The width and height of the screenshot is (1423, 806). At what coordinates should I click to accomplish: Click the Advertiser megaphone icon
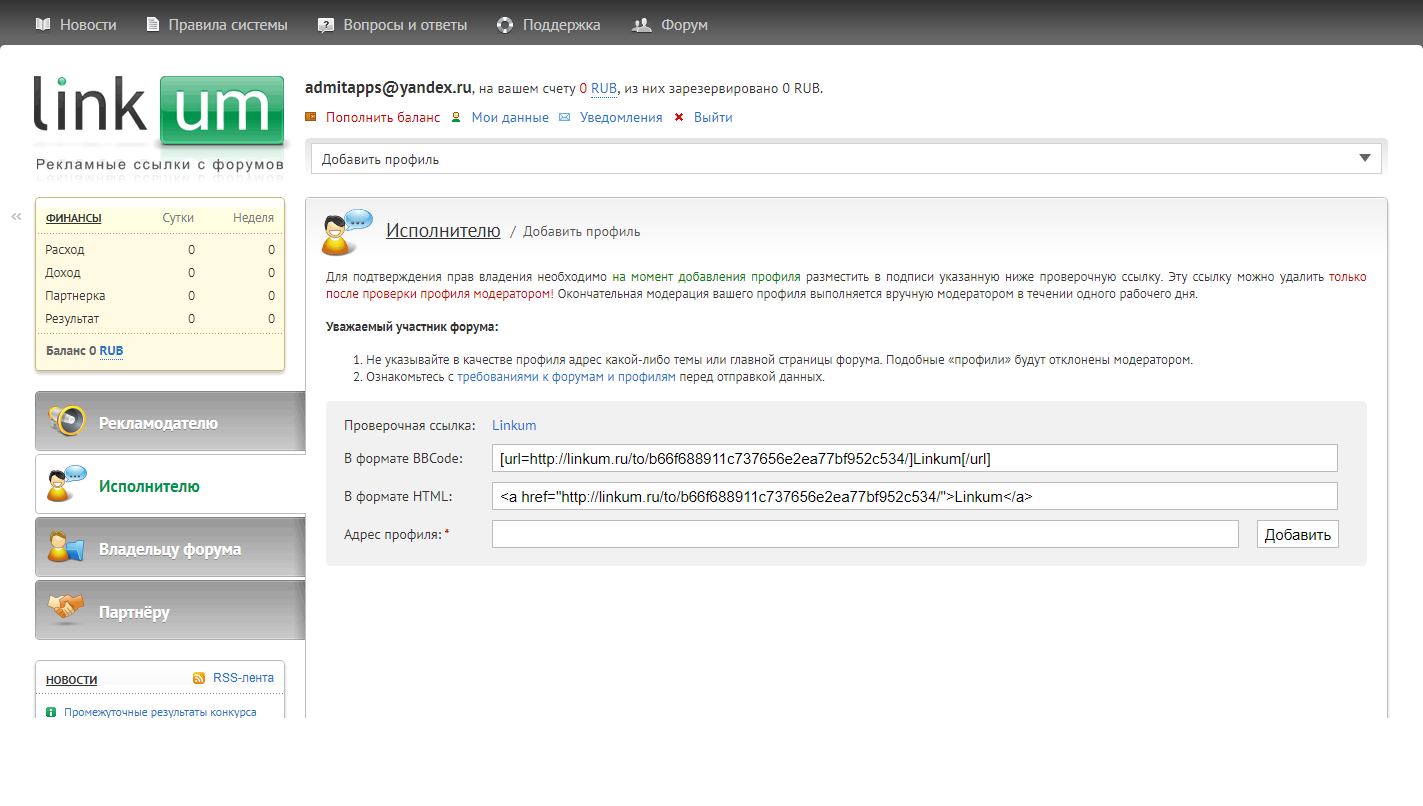point(67,422)
